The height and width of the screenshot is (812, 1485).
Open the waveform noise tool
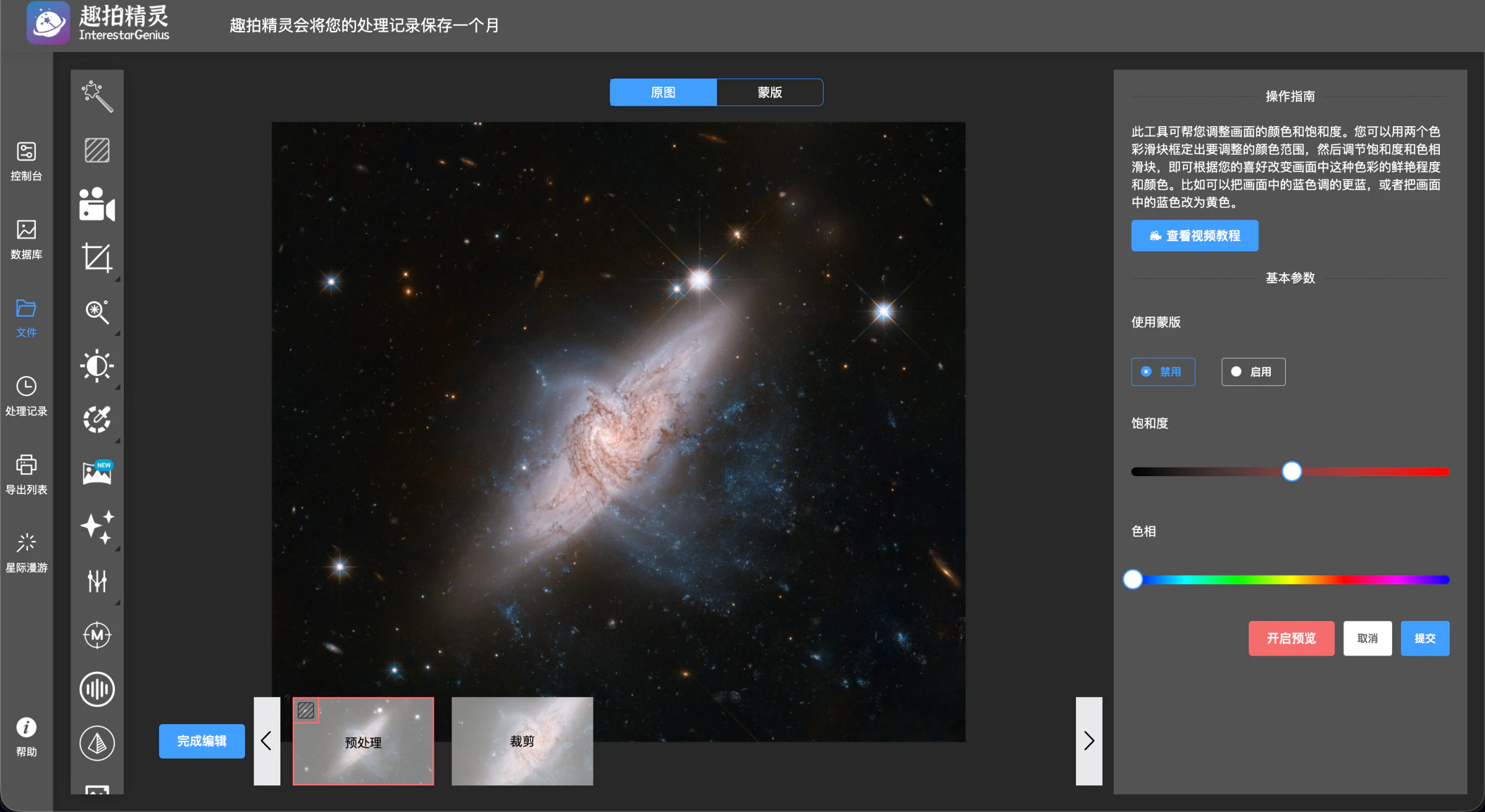pos(97,689)
